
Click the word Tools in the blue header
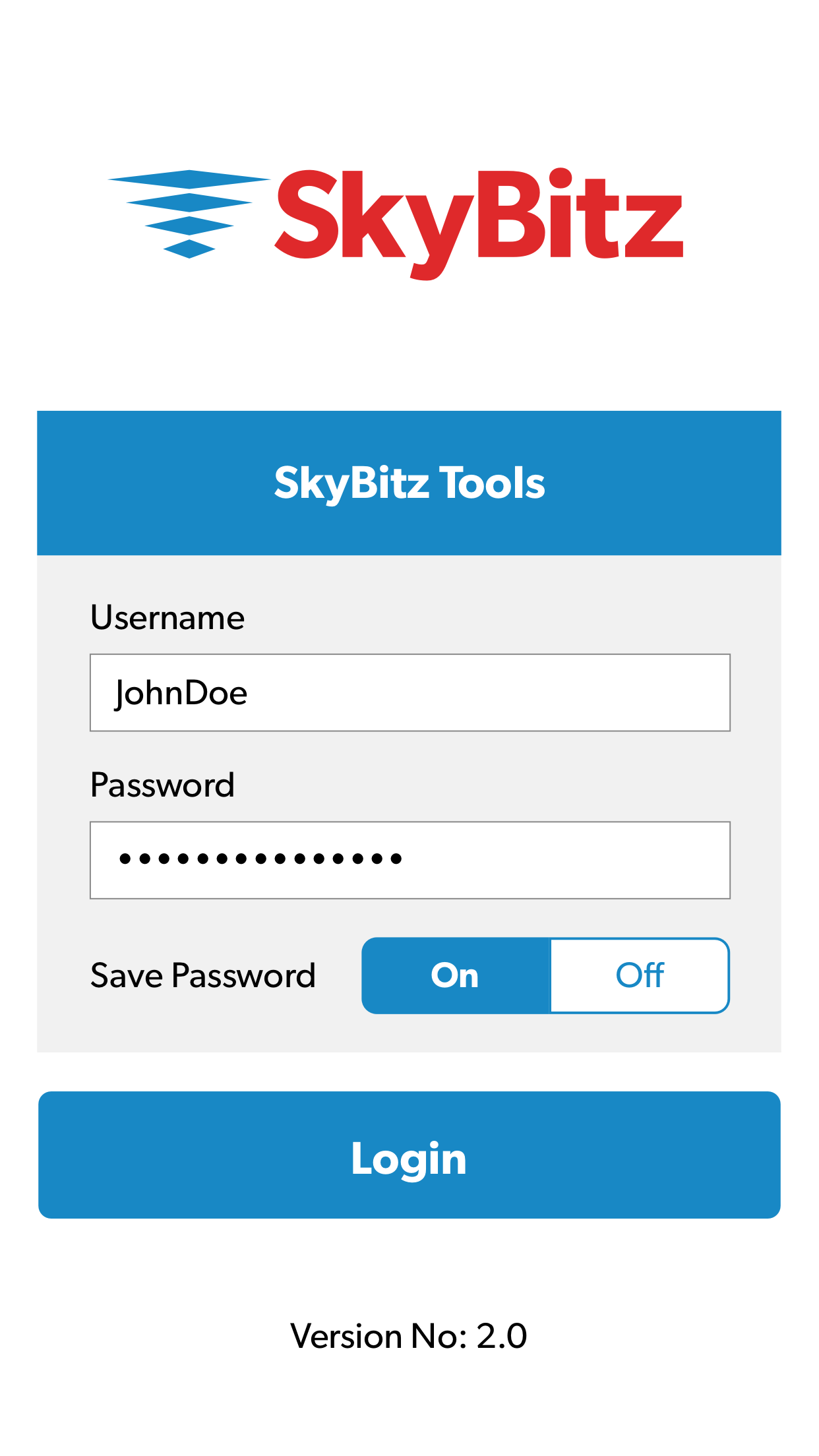492,483
